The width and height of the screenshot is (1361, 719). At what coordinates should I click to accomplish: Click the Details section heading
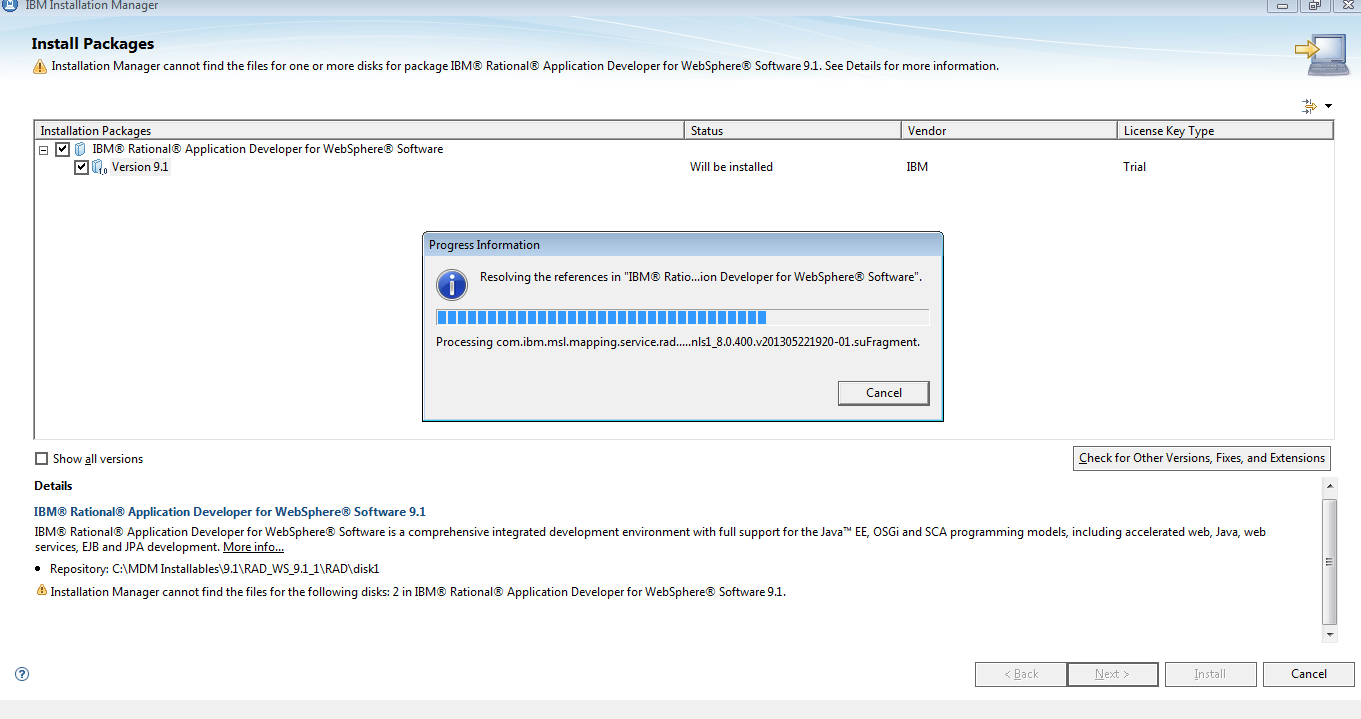[x=53, y=486]
